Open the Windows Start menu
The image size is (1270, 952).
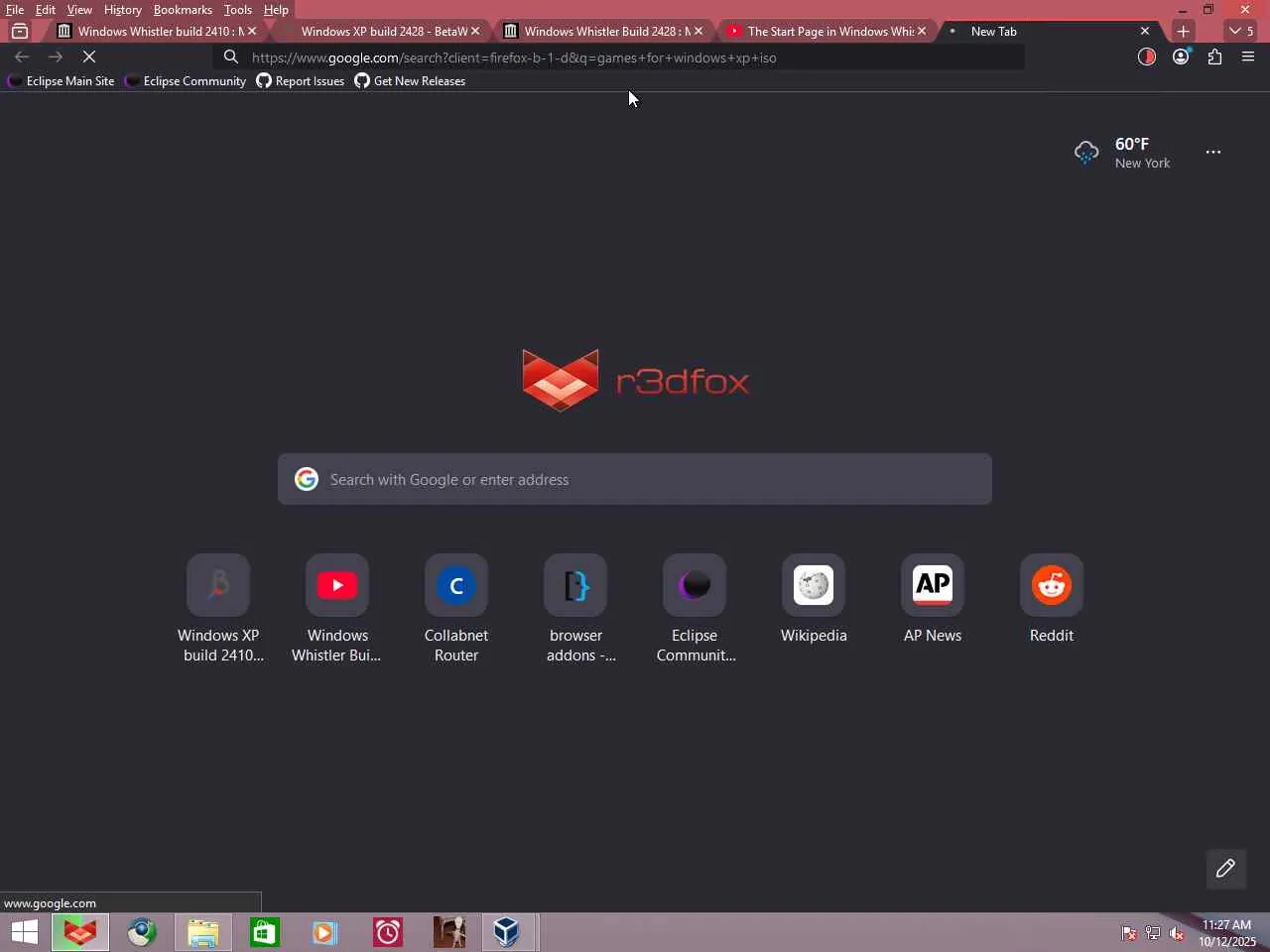click(x=25, y=932)
